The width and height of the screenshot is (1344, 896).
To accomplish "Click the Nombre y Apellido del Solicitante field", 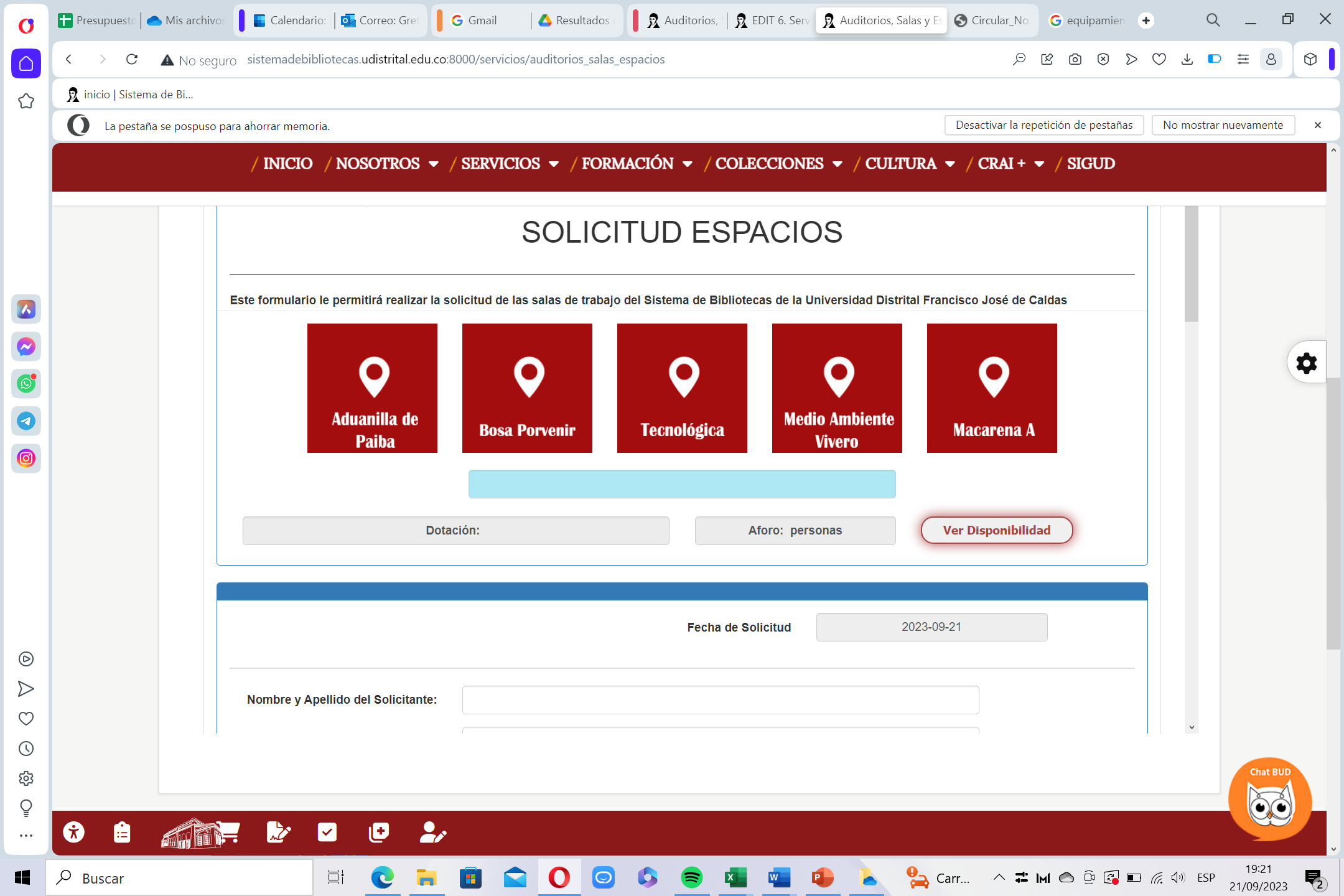I will coord(720,700).
